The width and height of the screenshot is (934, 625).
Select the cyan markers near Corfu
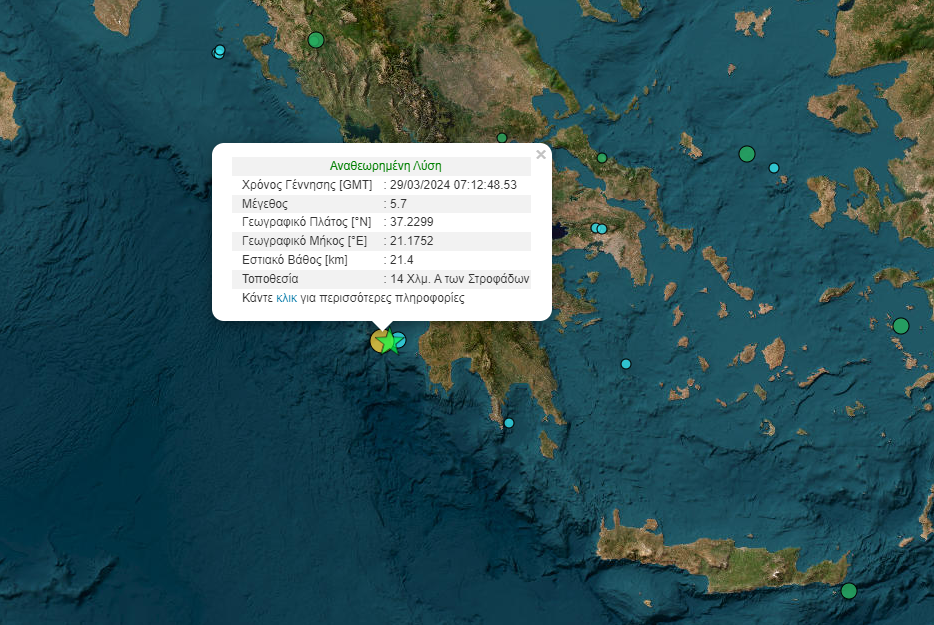[219, 51]
